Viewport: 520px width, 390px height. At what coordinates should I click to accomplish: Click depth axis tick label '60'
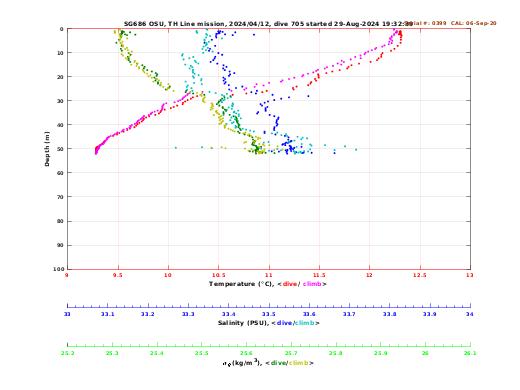pos(60,173)
